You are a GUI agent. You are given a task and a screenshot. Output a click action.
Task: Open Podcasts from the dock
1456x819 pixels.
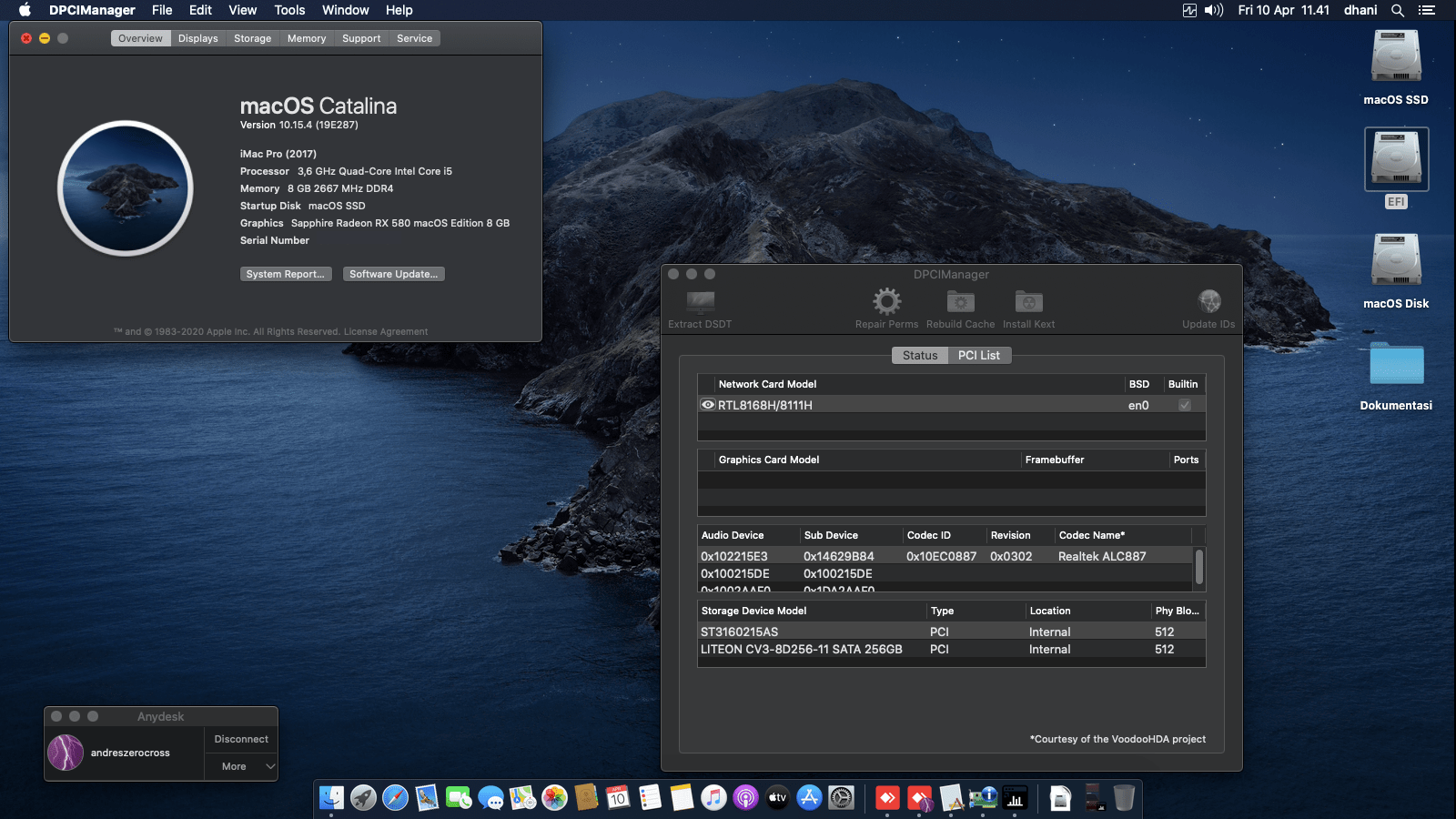pyautogui.click(x=745, y=798)
